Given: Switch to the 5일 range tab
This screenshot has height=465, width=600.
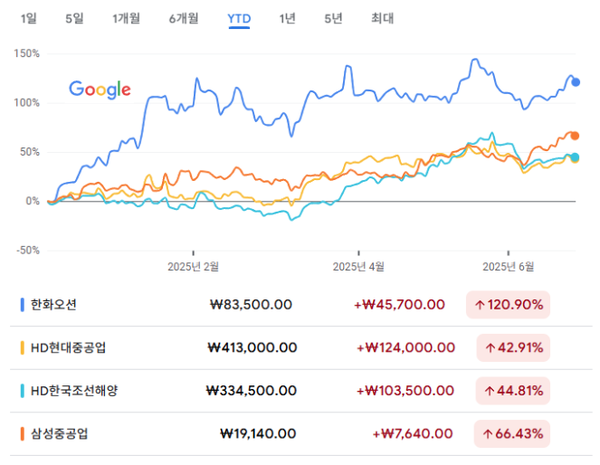Looking at the screenshot, I should pyautogui.click(x=74, y=18).
